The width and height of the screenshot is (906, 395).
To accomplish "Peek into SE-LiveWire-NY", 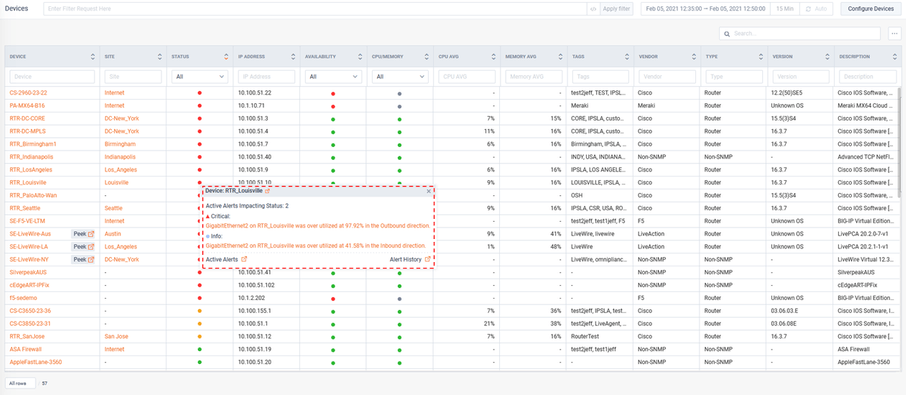I will coord(83,259).
